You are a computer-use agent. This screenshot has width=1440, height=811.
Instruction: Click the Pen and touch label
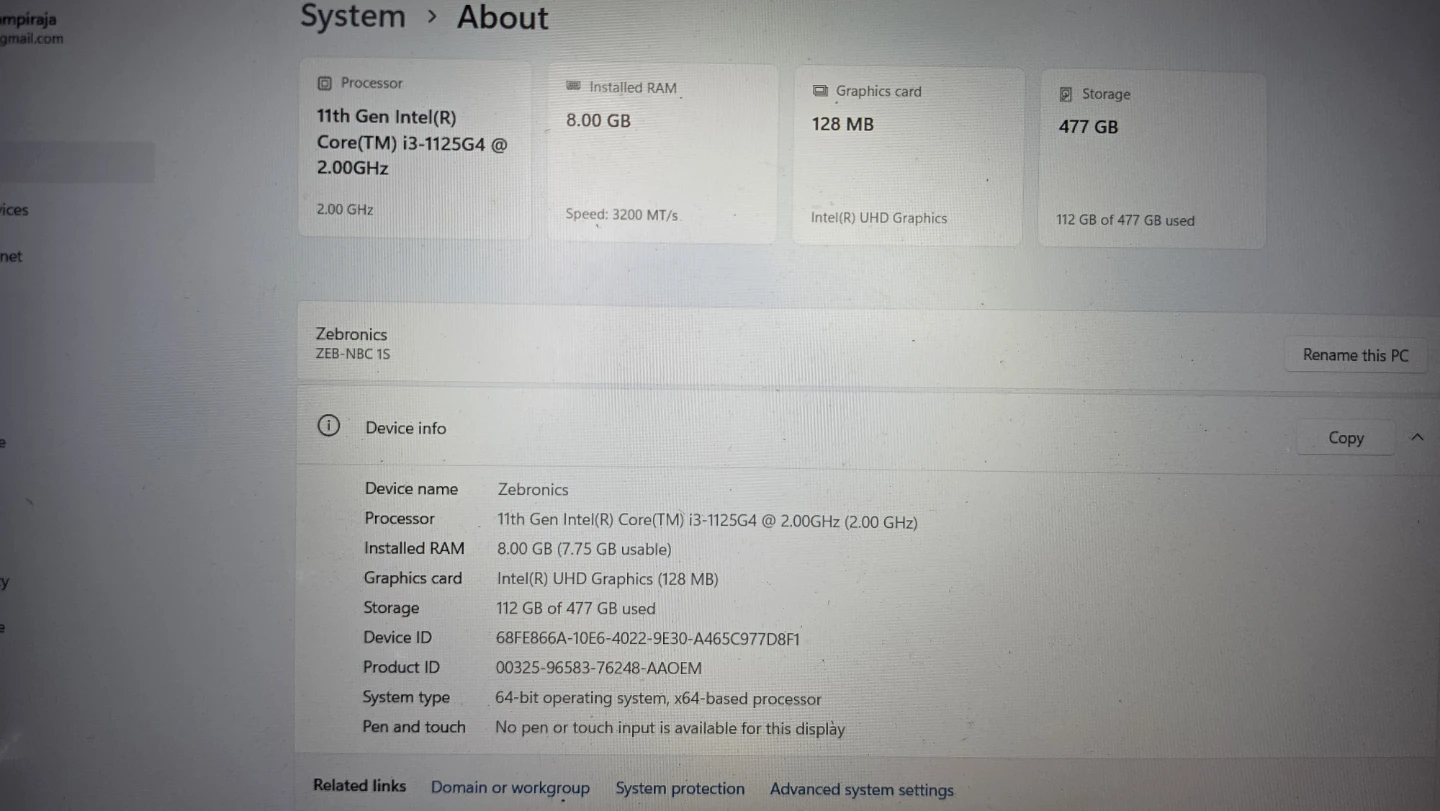[x=414, y=727]
